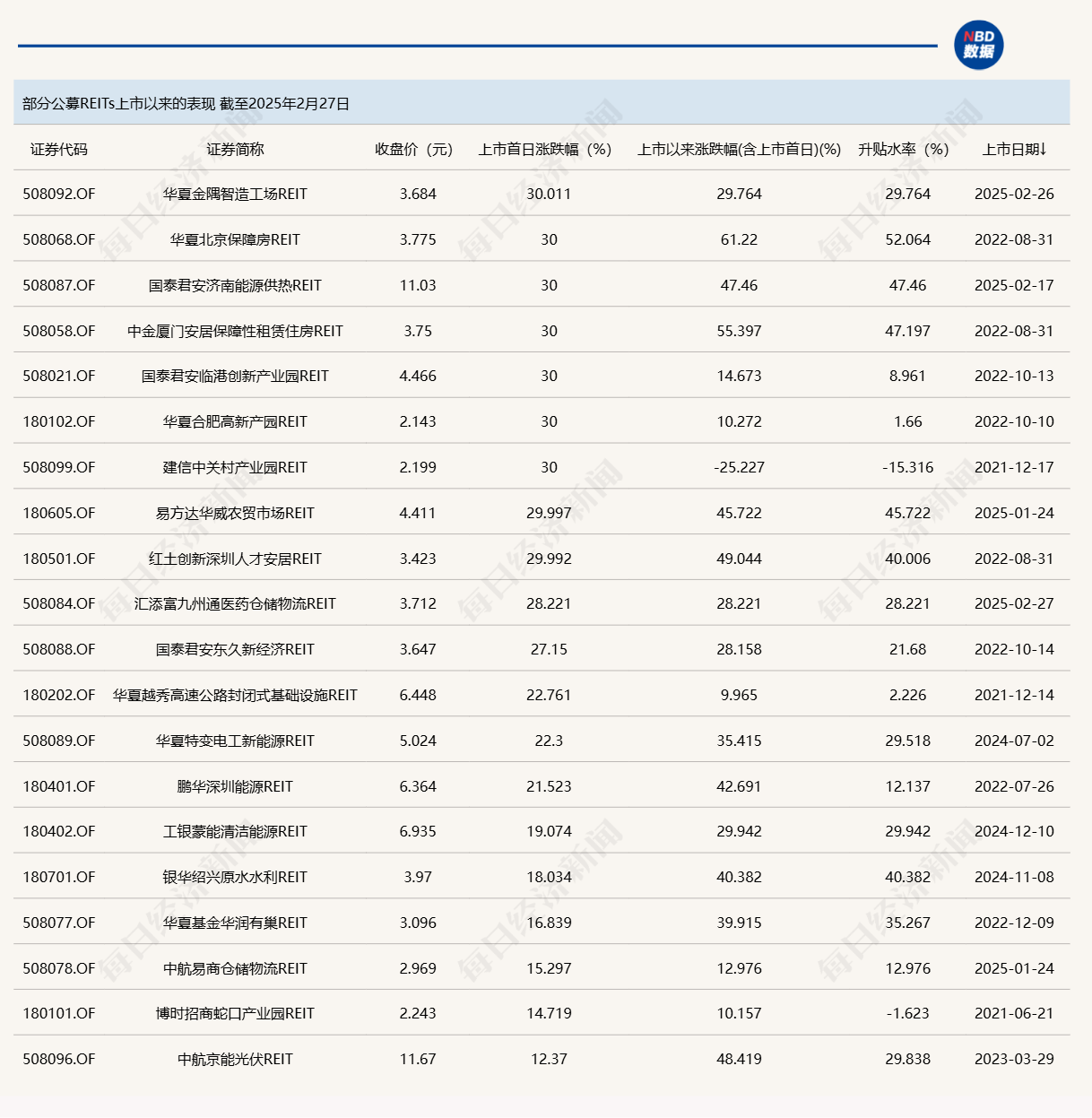The image size is (1092, 1118).
Task: Select premium rate value -1.623
Action: pyautogui.click(x=907, y=1013)
